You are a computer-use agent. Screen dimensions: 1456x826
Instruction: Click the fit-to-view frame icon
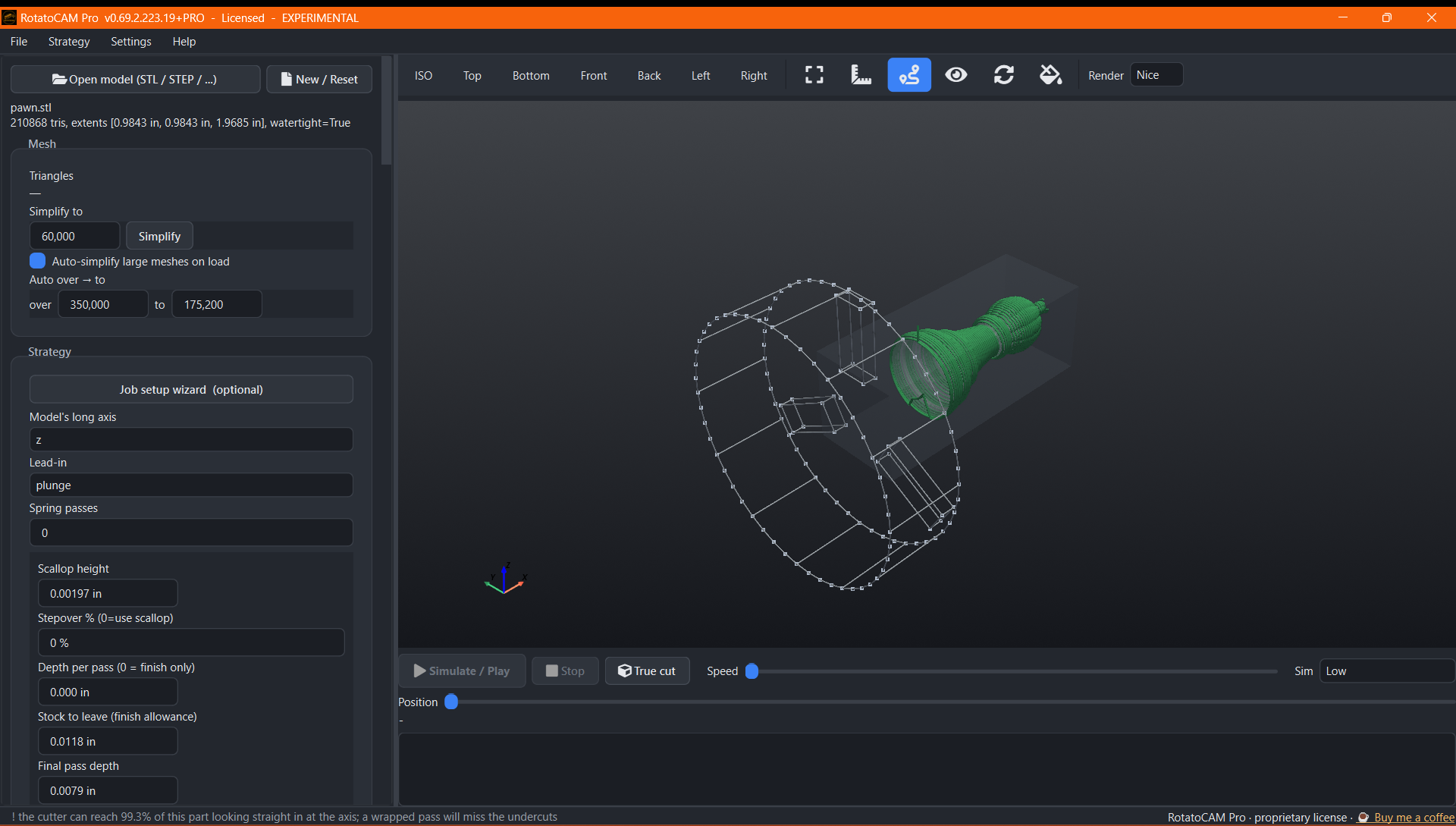[x=814, y=75]
